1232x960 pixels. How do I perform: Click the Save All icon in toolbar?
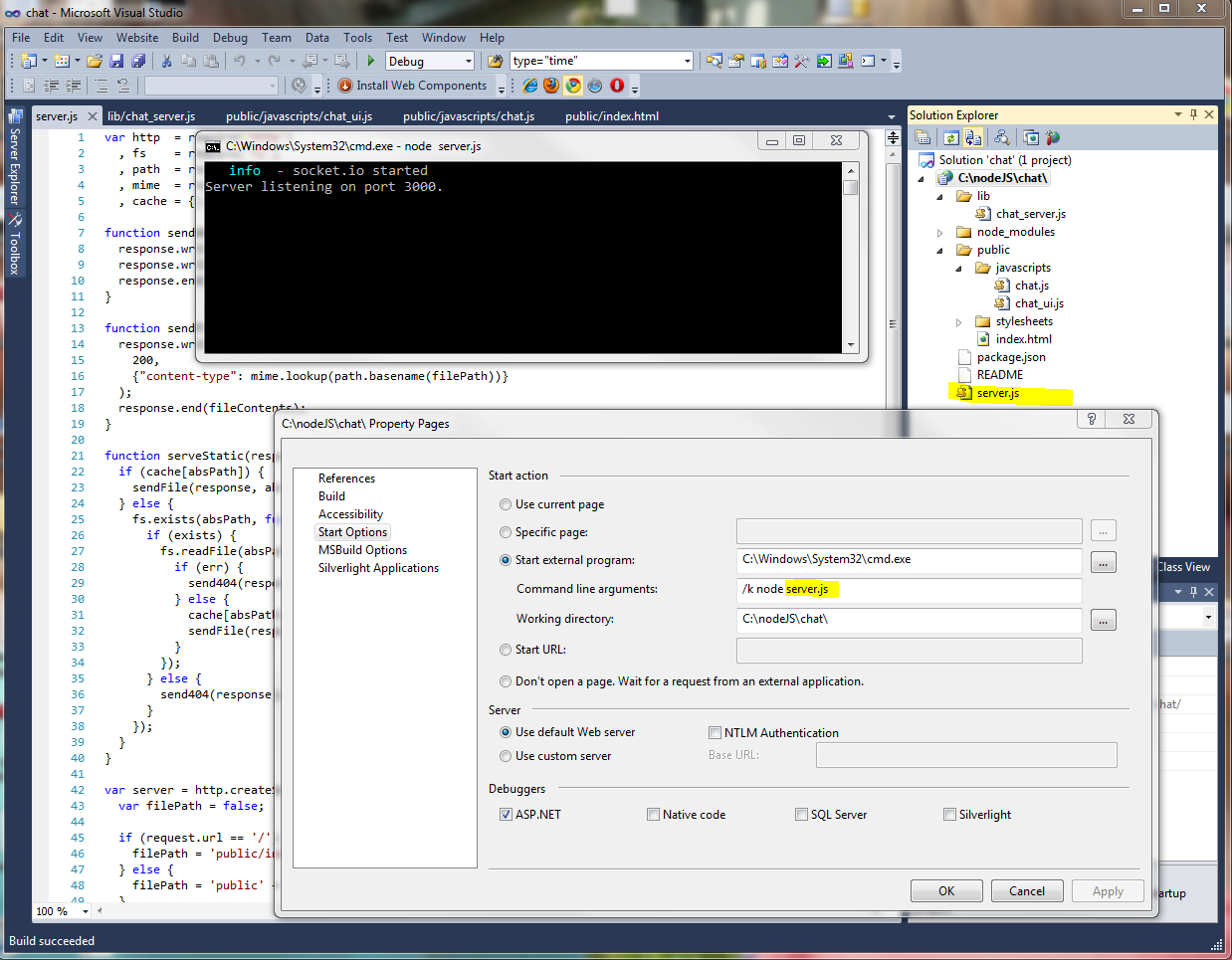click(139, 62)
